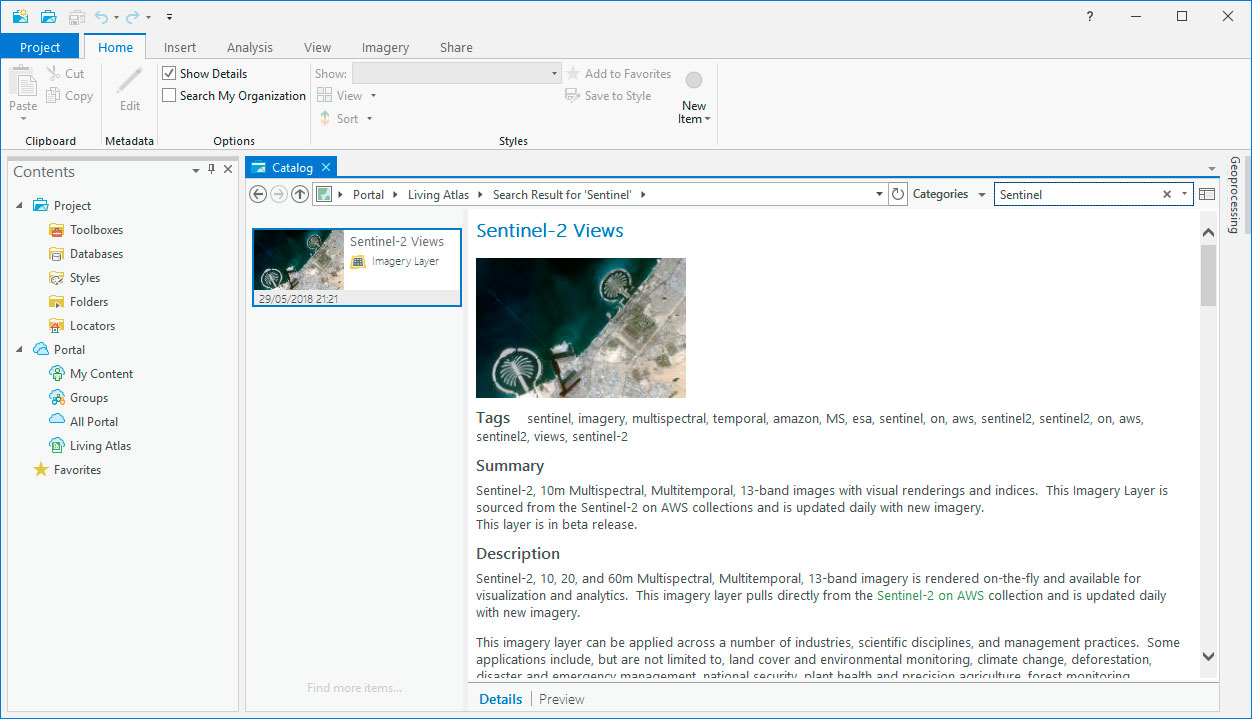The image size is (1252, 719).
Task: Select All Portal item
Action: click(94, 422)
